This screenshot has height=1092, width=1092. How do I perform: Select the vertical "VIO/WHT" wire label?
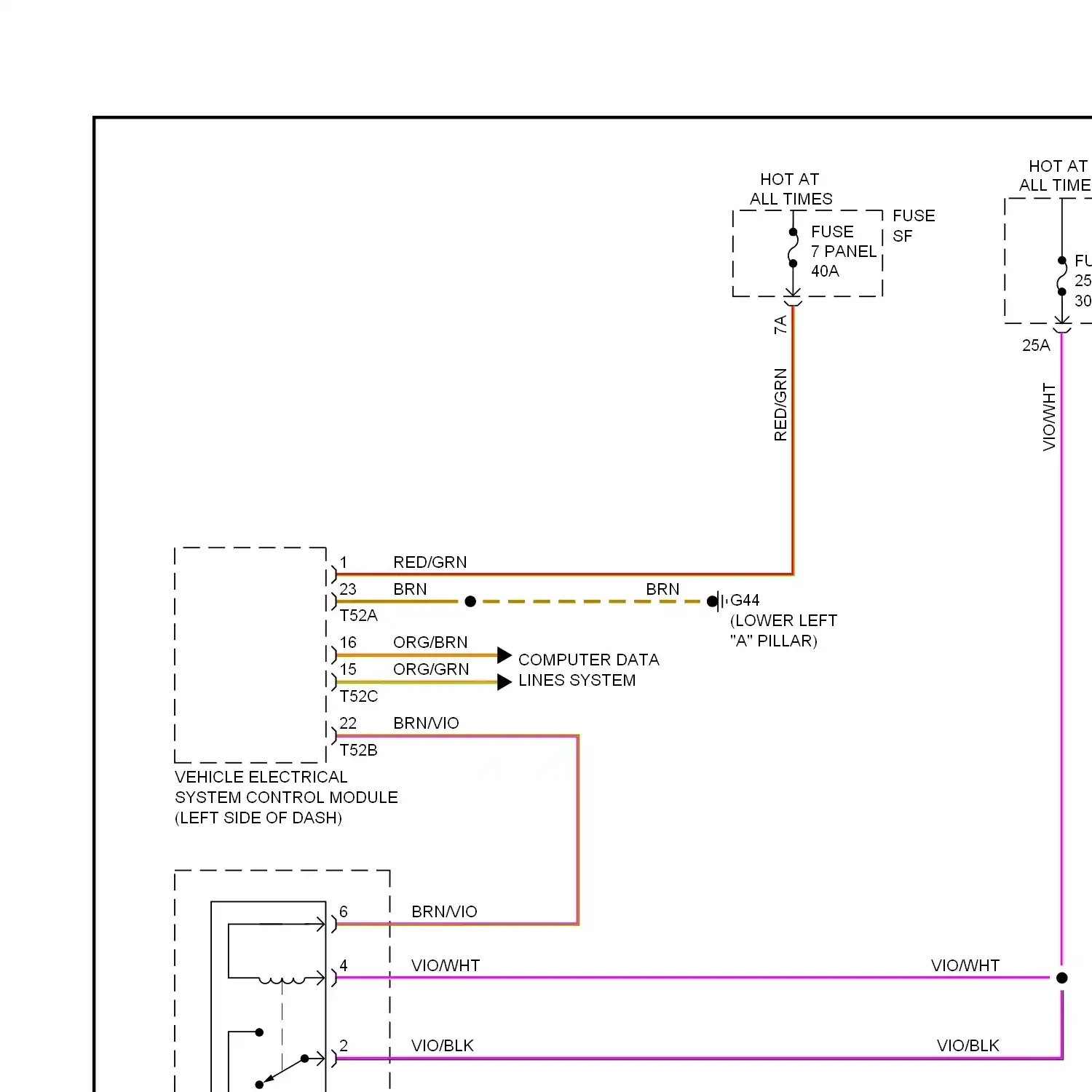1048,417
